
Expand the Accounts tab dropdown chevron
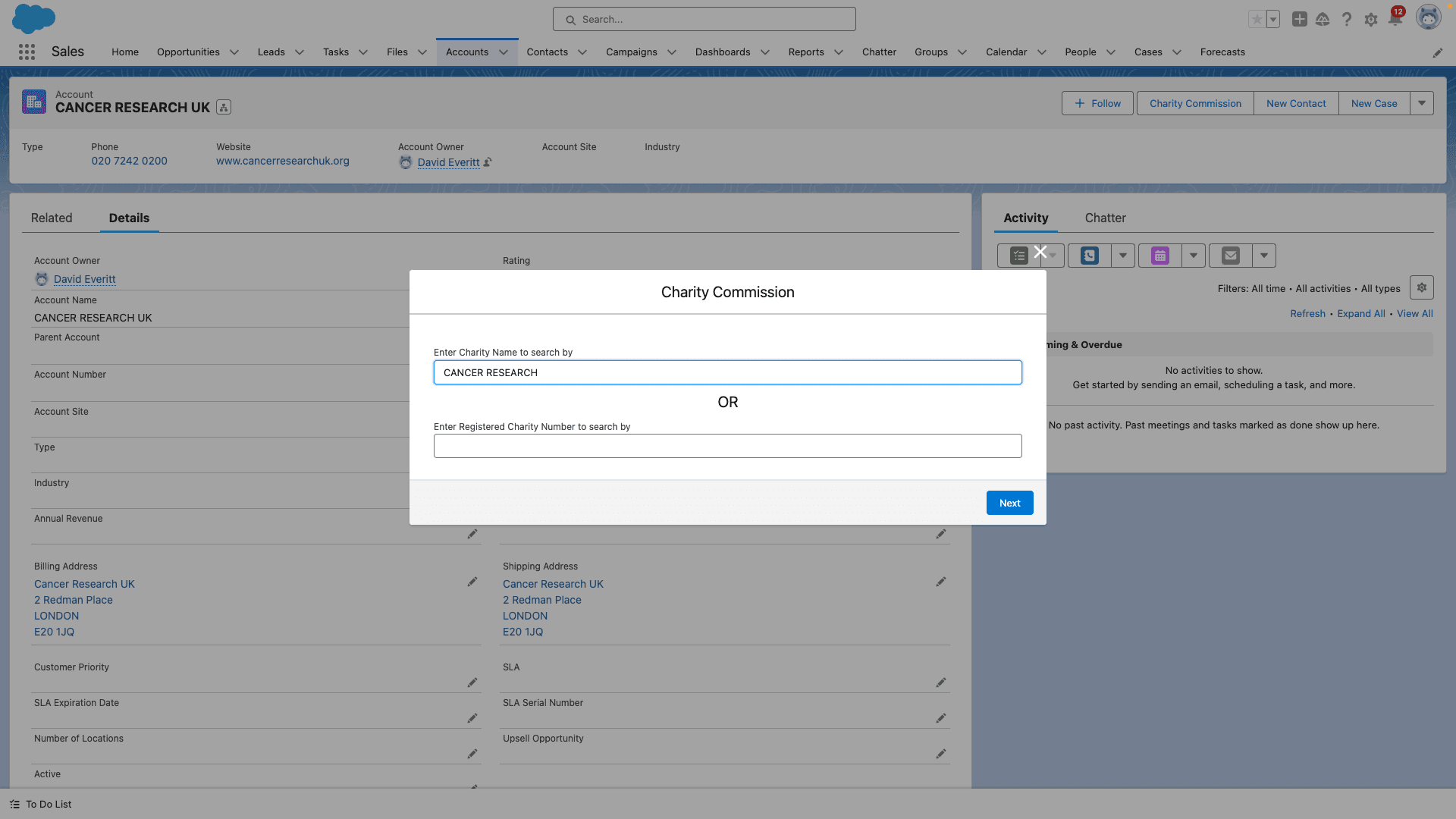coord(504,52)
